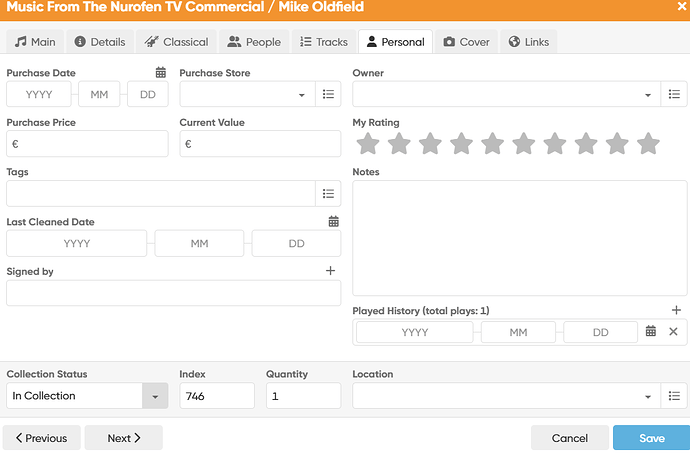The height and width of the screenshot is (457, 690).
Task: Click the Purchase Store list manager icon
Action: [328, 95]
